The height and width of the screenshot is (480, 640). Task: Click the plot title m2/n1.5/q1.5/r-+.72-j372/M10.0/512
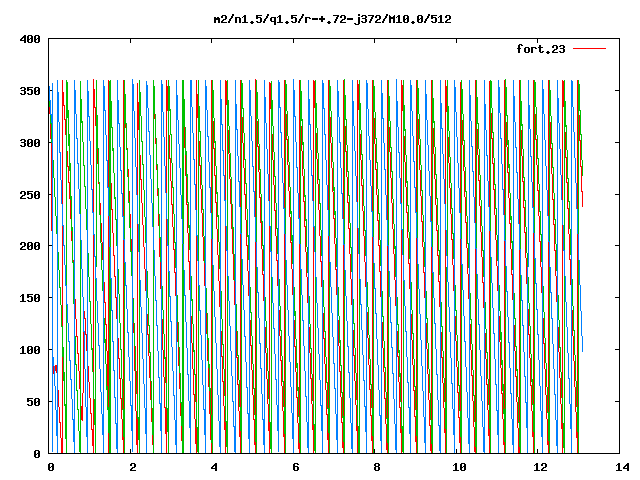click(333, 20)
